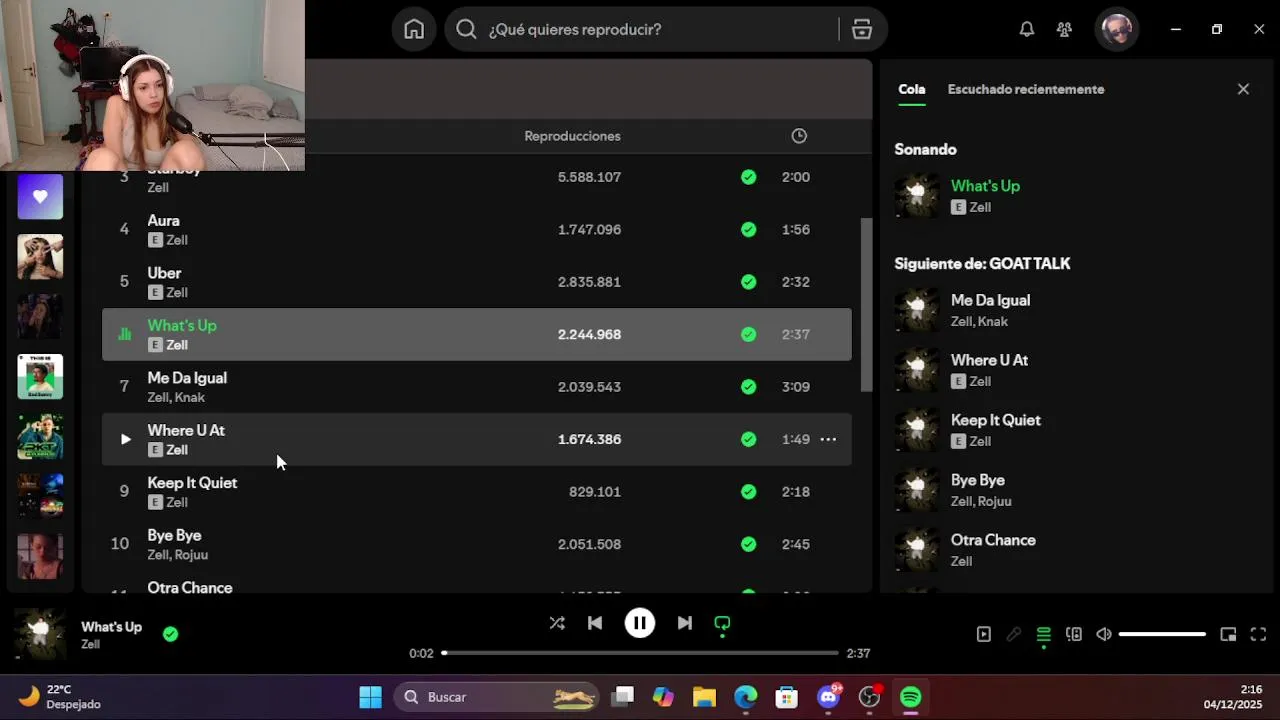Open lyrics microphone icon

(x=1014, y=634)
